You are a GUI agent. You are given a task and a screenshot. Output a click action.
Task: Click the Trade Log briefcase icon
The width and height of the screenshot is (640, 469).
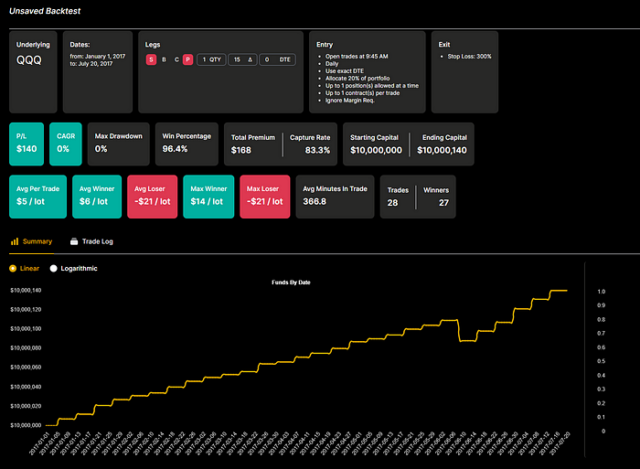point(73,241)
